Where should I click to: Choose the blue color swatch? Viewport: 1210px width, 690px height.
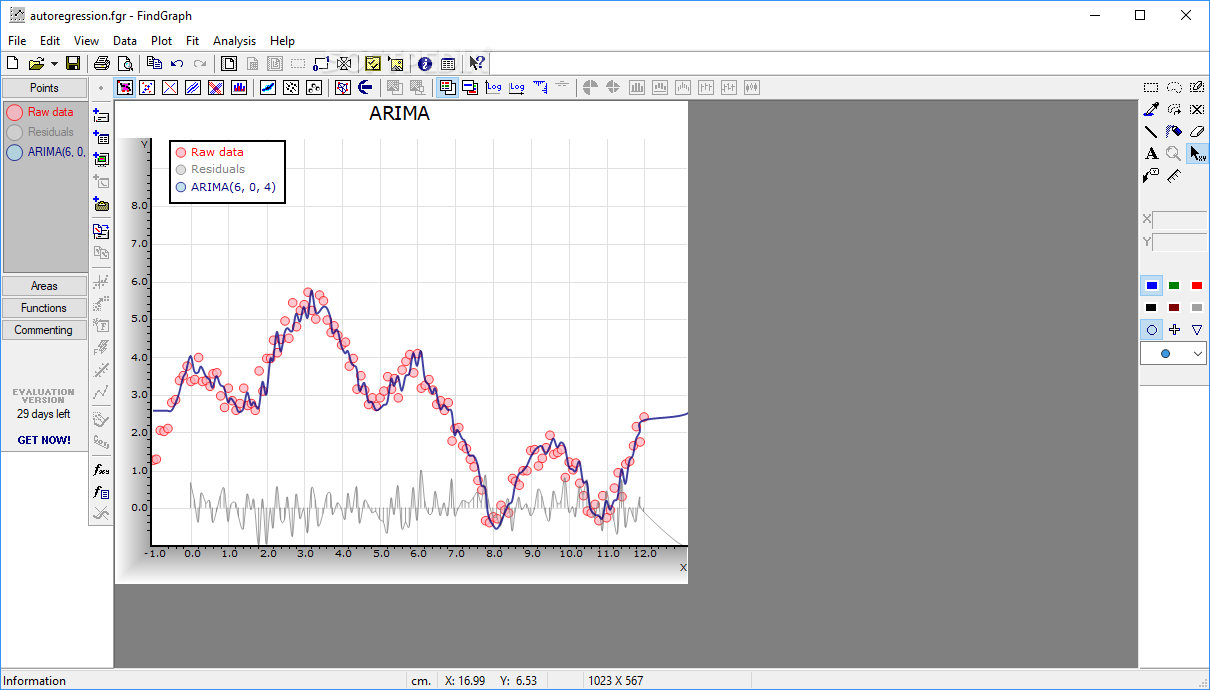click(1151, 286)
